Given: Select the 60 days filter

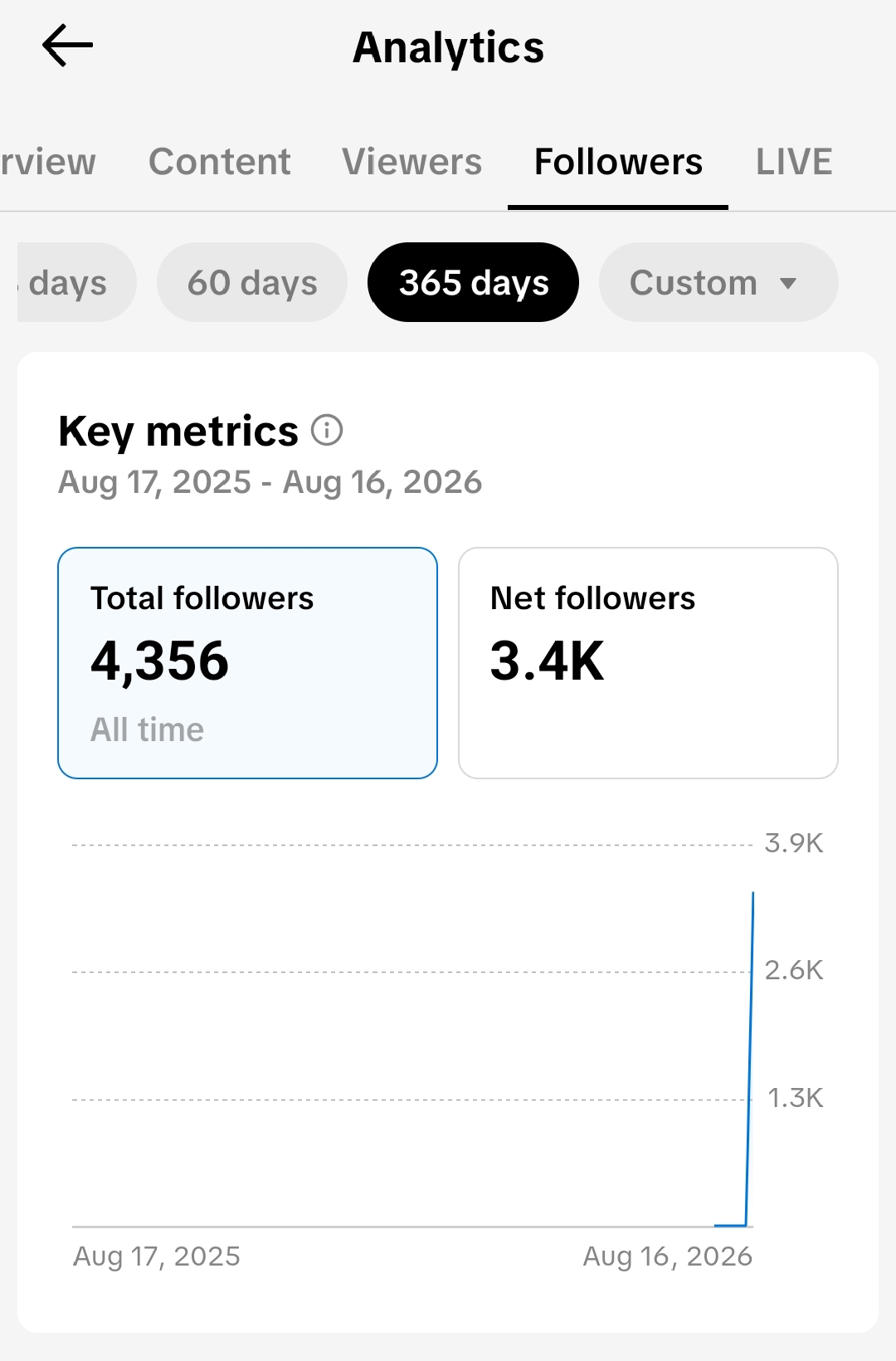Looking at the screenshot, I should (252, 282).
